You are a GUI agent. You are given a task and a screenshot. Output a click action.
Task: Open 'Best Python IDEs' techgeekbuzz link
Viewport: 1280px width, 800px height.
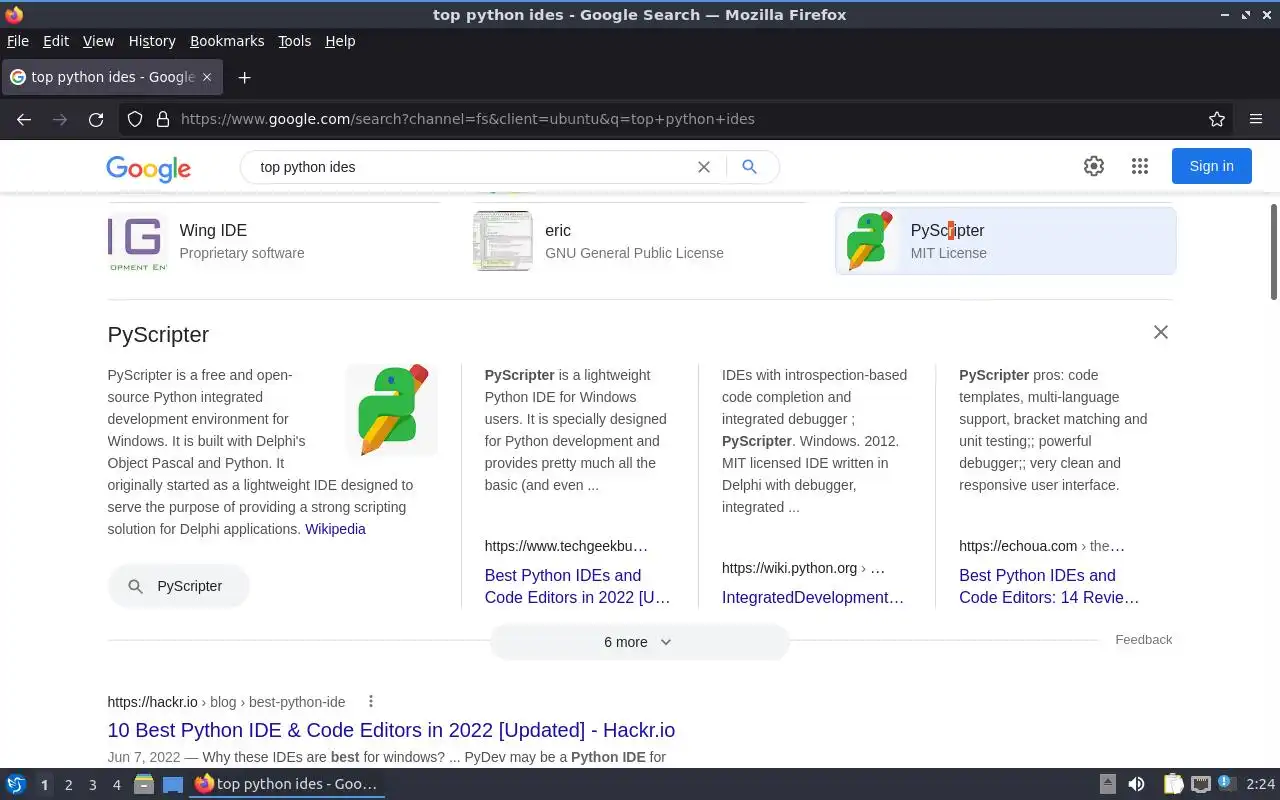click(577, 586)
